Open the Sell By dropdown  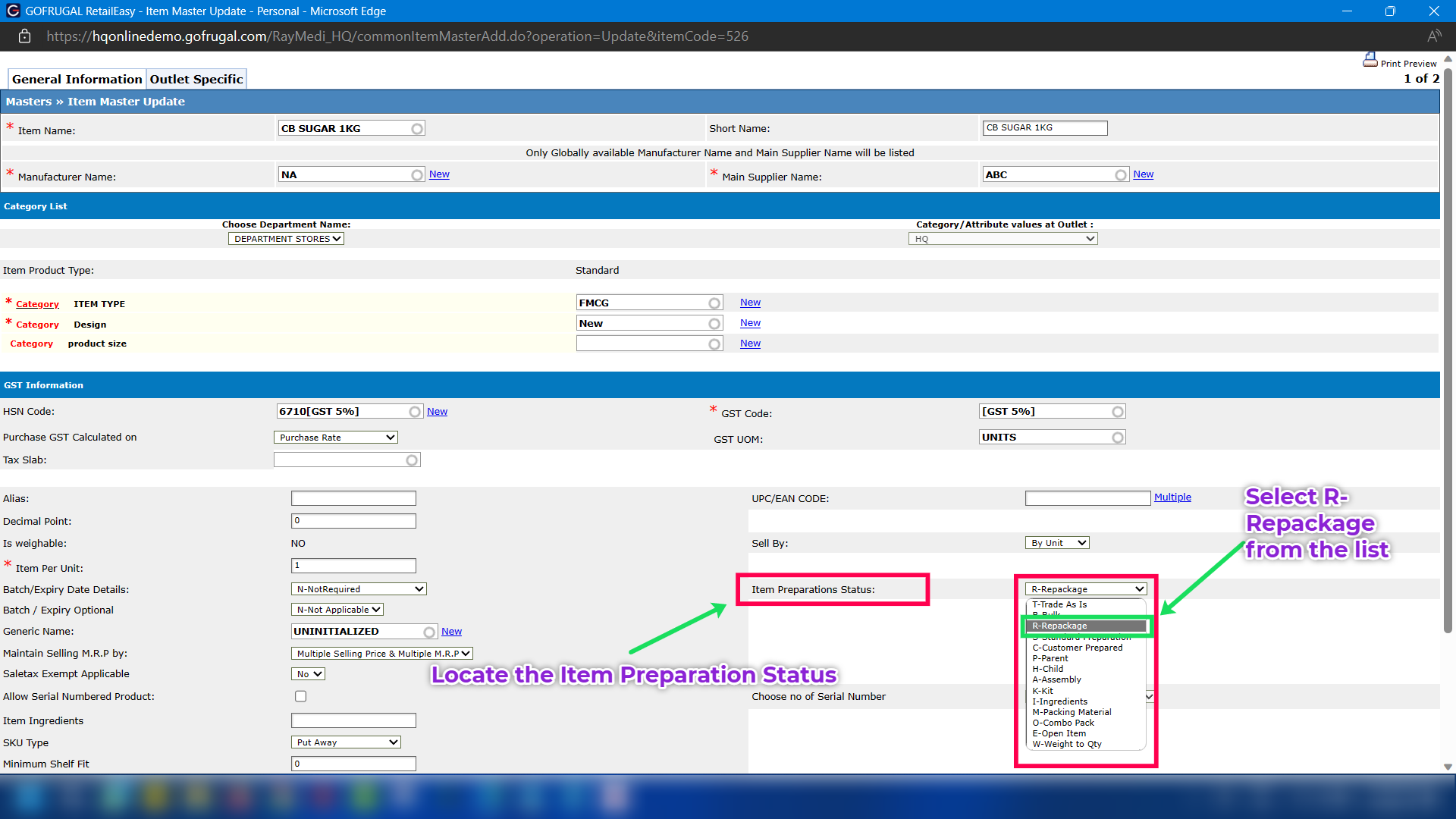[x=1057, y=543]
